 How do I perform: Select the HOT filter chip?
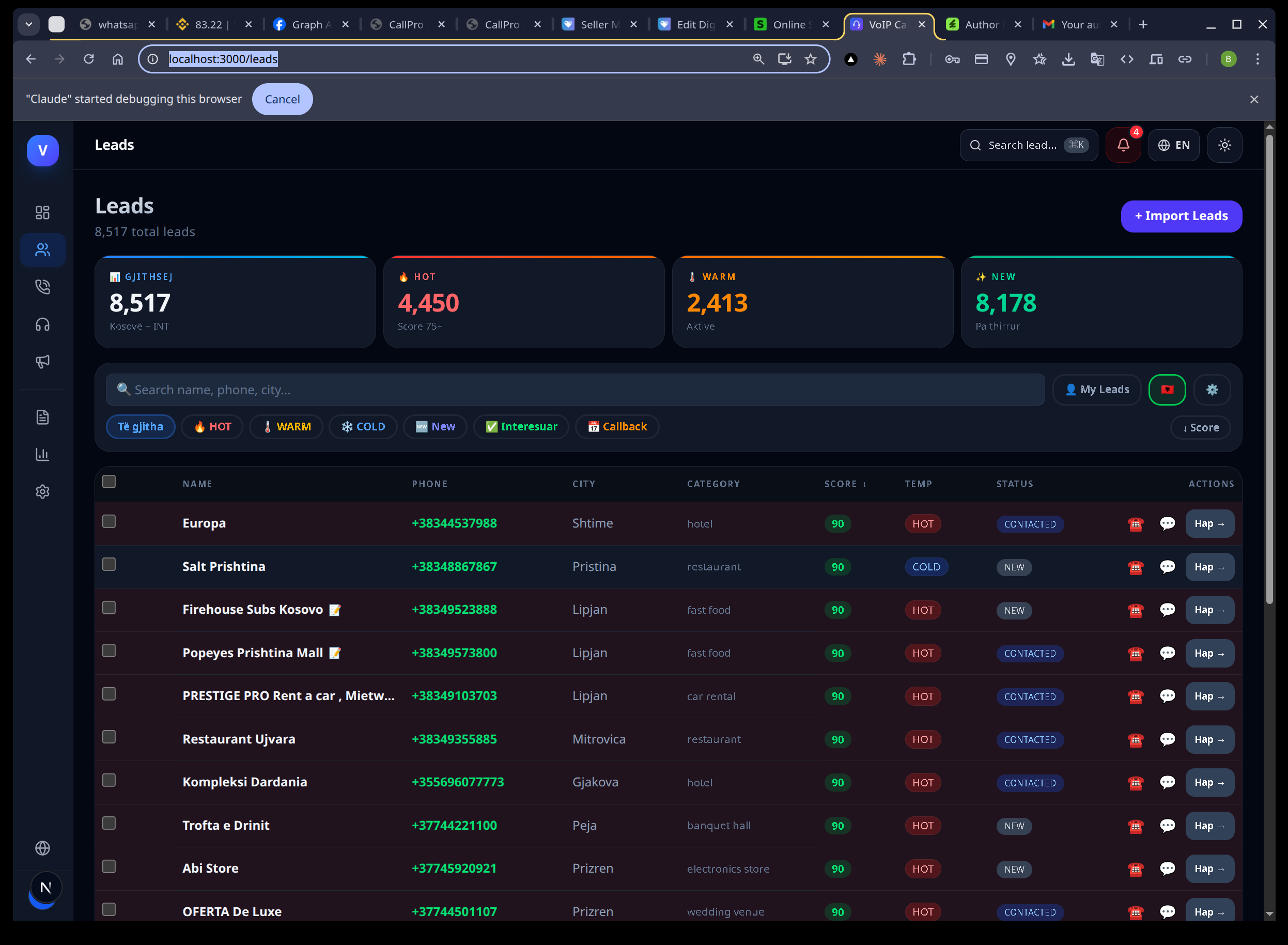pos(212,426)
